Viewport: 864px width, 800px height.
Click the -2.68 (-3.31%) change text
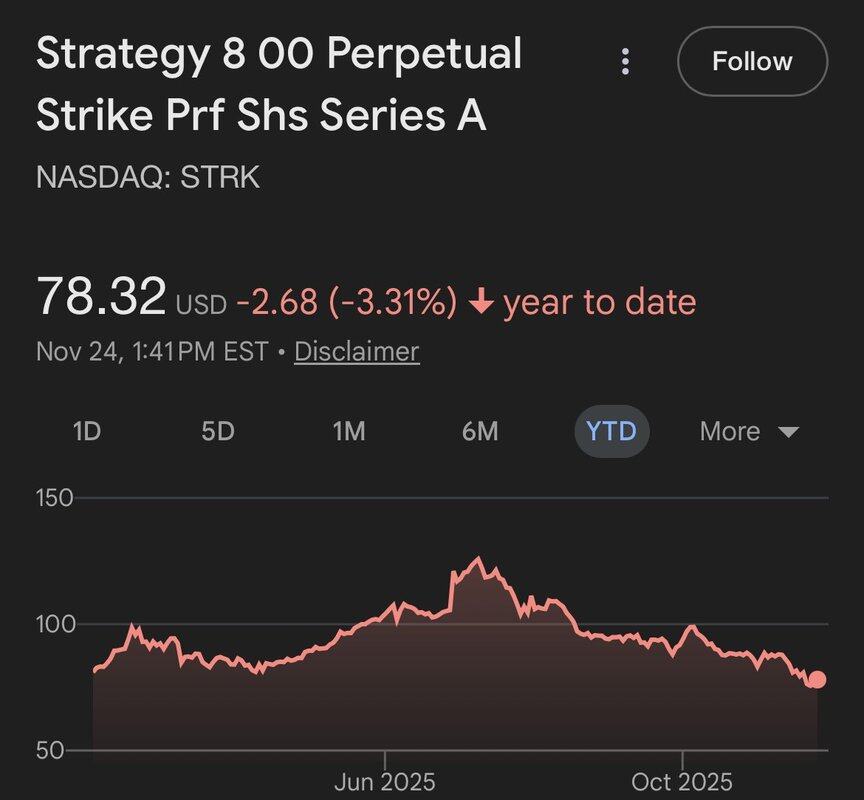[347, 301]
